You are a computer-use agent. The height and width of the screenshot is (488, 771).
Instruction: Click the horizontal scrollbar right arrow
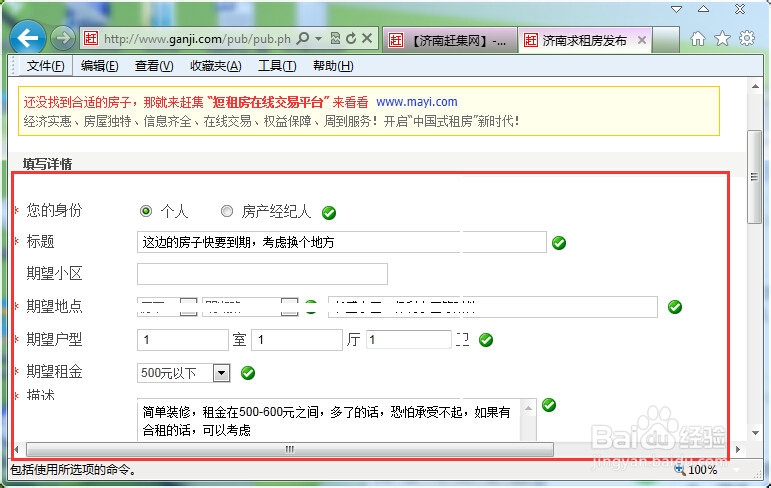pyautogui.click(x=738, y=449)
